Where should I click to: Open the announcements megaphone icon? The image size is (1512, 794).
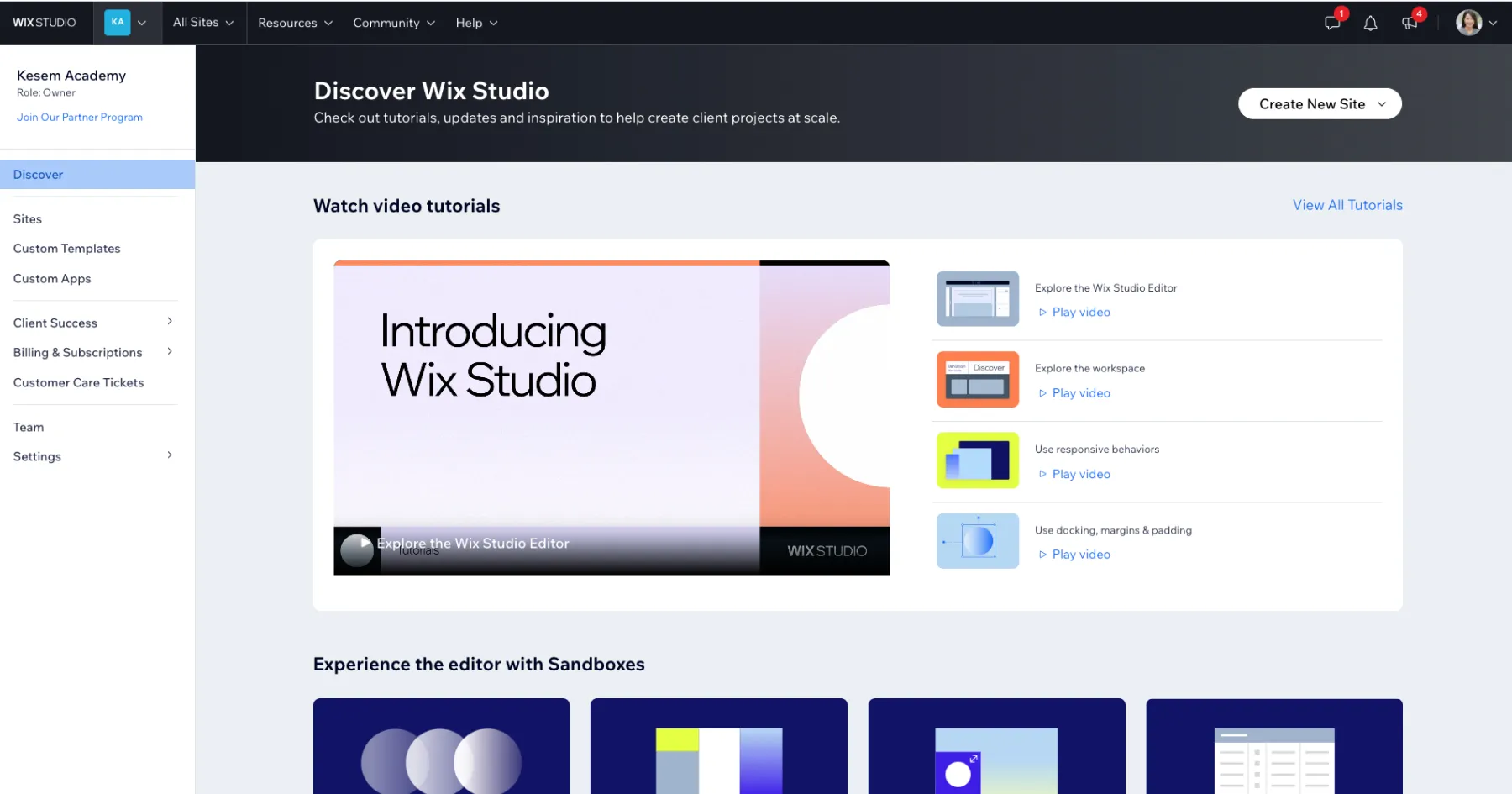click(1410, 23)
